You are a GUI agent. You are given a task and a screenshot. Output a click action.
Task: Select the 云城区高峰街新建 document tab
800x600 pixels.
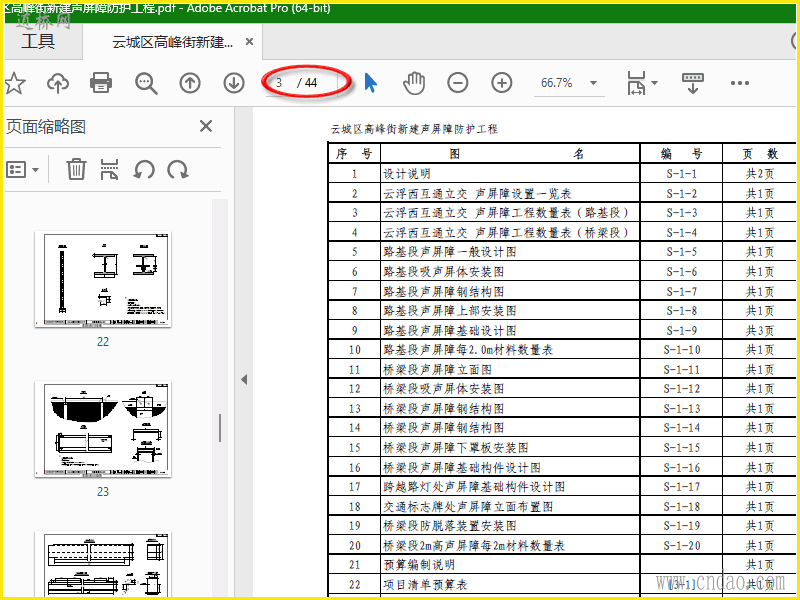pos(172,42)
